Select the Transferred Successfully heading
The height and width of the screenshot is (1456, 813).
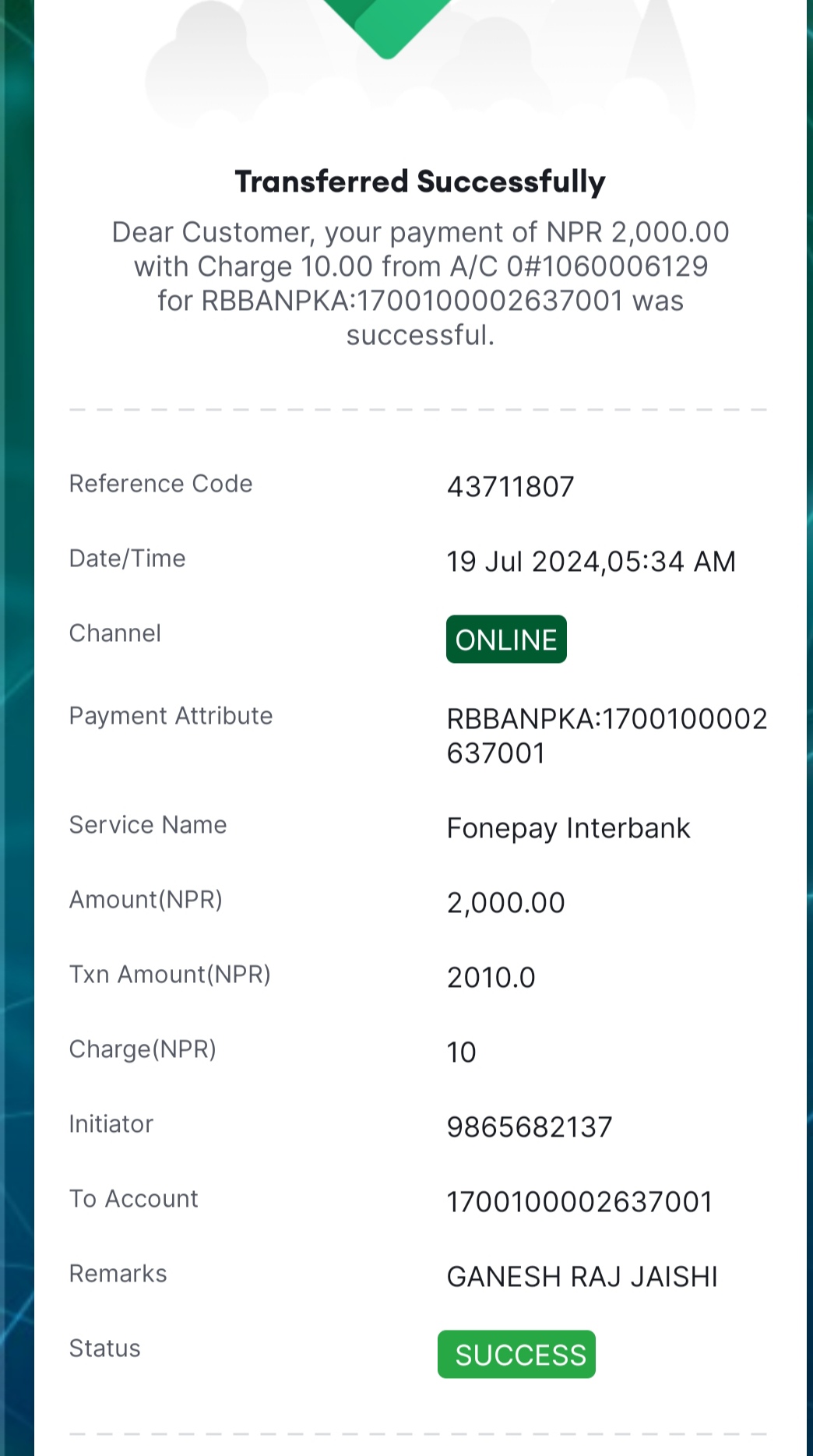click(421, 182)
